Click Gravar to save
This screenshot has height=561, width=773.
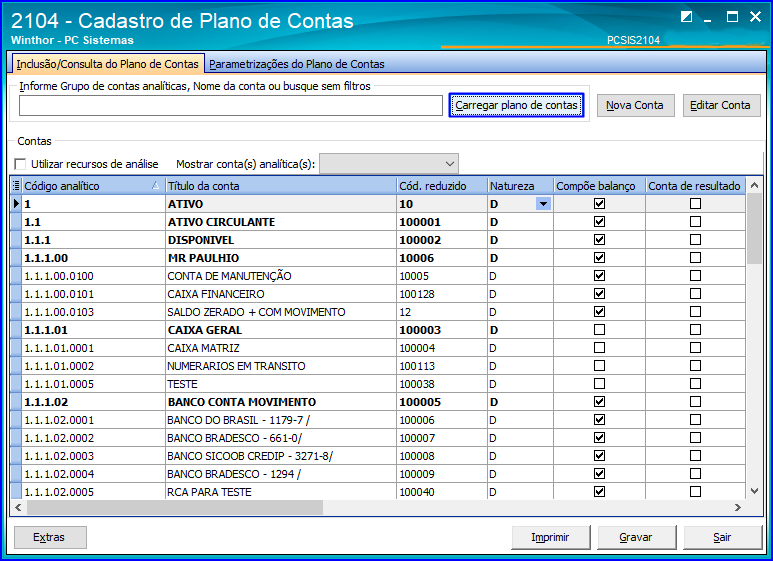[636, 537]
